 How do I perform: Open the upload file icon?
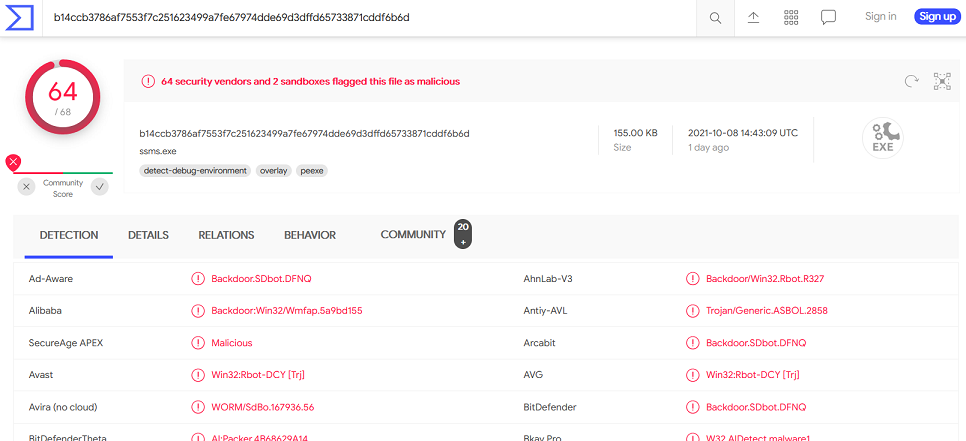tap(753, 17)
